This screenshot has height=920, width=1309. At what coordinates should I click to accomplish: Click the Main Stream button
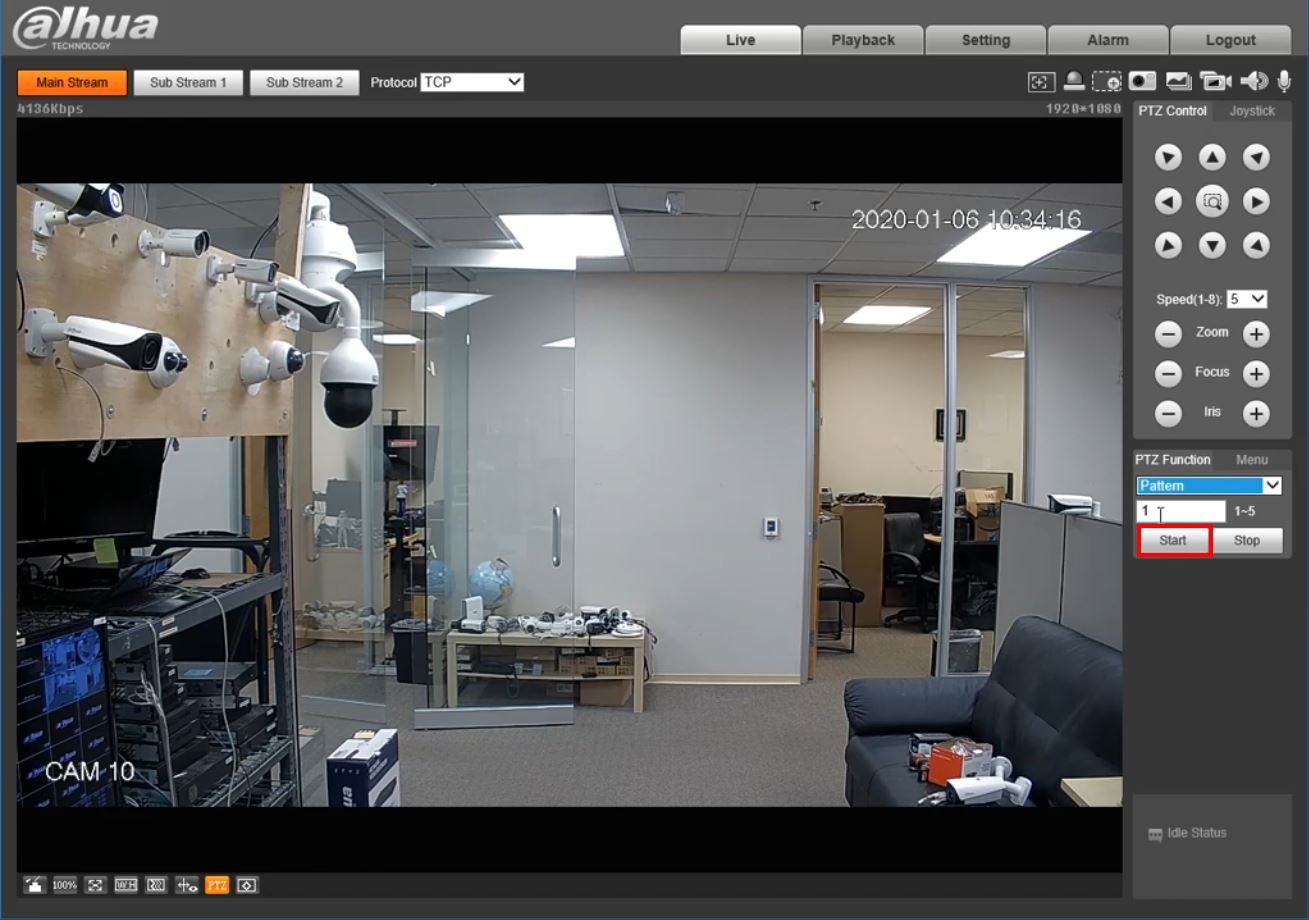point(72,83)
